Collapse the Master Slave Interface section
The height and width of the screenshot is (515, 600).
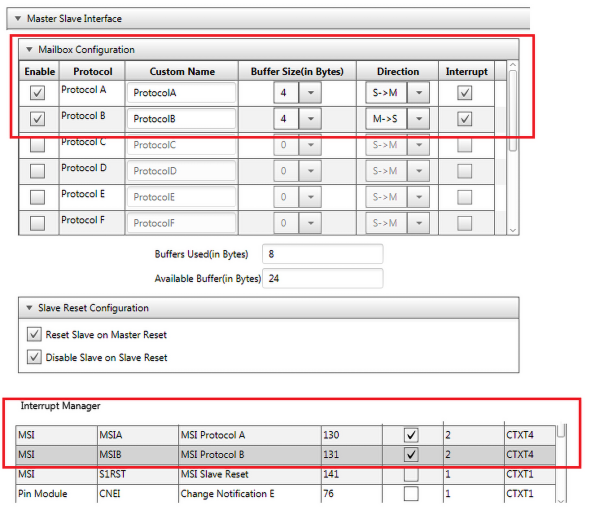point(18,17)
